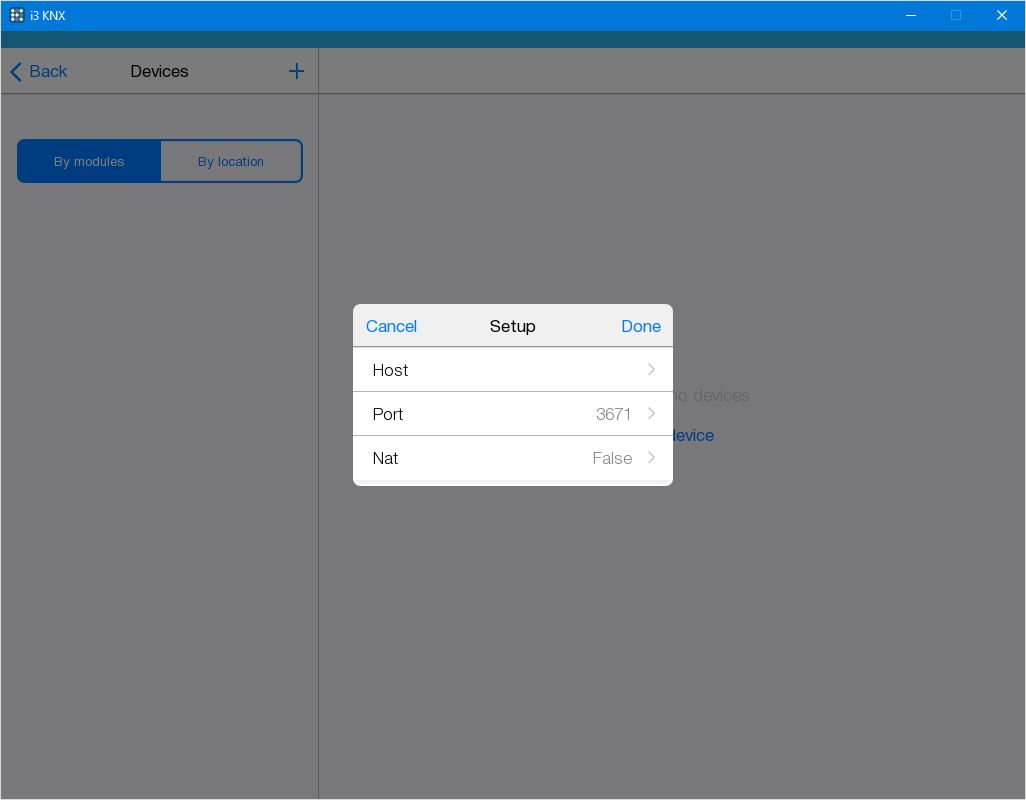Open the Port setting via its chevron arrow
The image size is (1026, 800).
tap(651, 414)
